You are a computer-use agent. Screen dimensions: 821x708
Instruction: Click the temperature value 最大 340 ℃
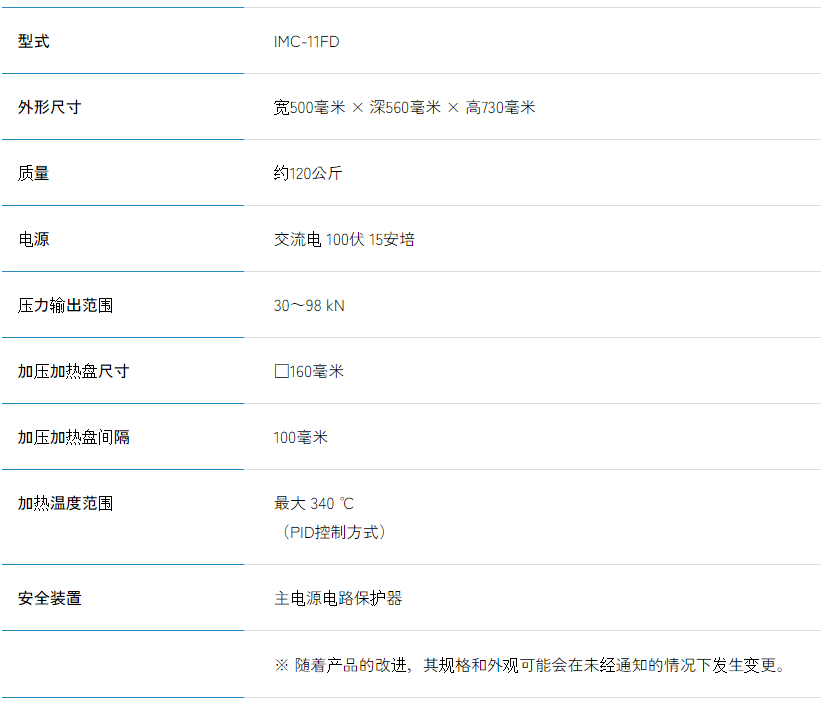pos(314,504)
